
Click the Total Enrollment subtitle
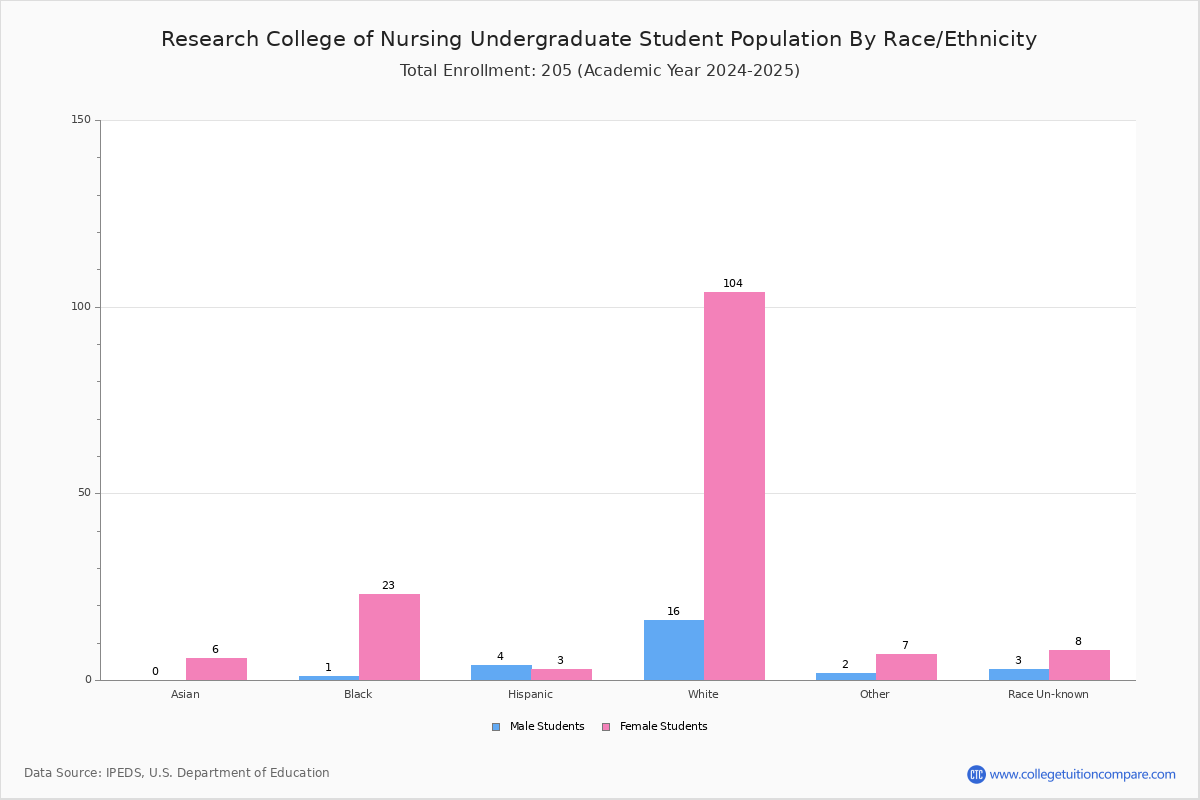pyautogui.click(x=600, y=71)
